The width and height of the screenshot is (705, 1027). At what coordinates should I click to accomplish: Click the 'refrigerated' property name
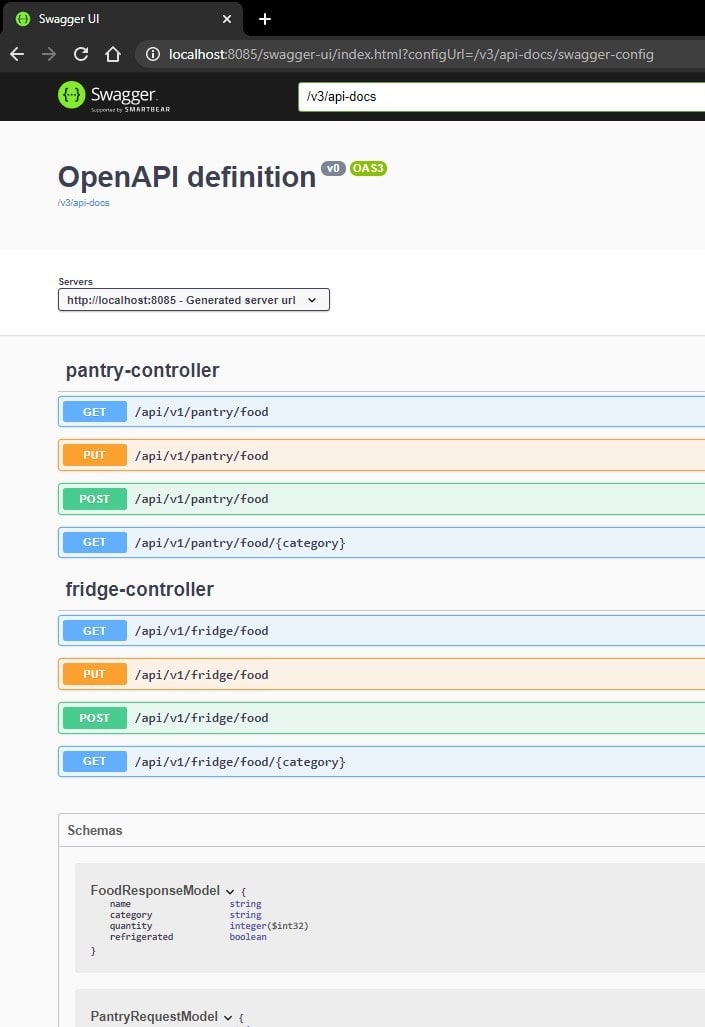pos(142,937)
